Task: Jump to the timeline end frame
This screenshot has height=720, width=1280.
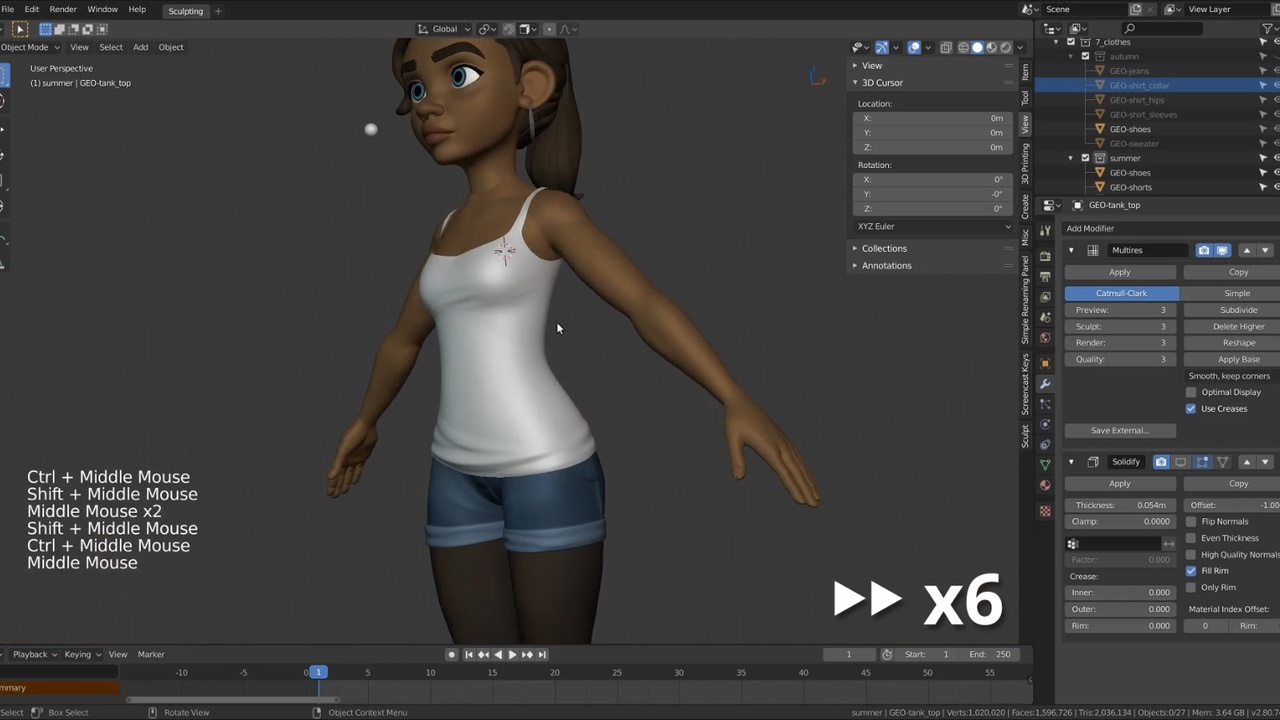Action: point(542,655)
